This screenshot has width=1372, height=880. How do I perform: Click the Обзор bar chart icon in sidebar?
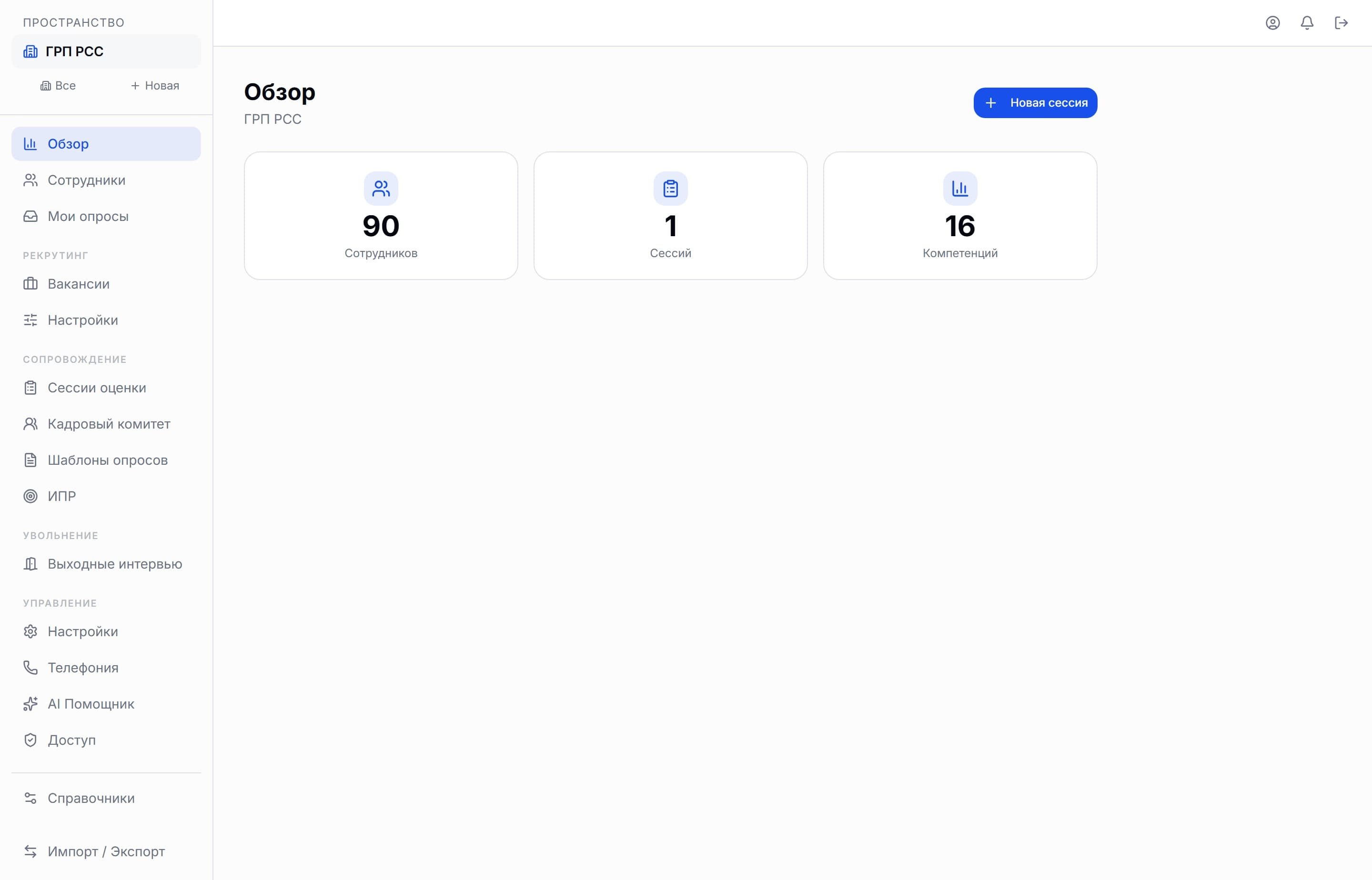[x=30, y=143]
